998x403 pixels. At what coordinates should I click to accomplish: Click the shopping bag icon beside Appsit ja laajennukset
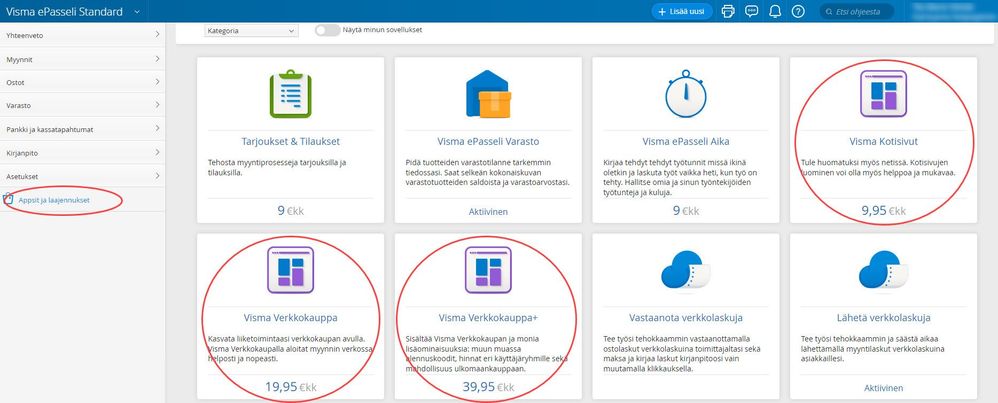pos(8,199)
